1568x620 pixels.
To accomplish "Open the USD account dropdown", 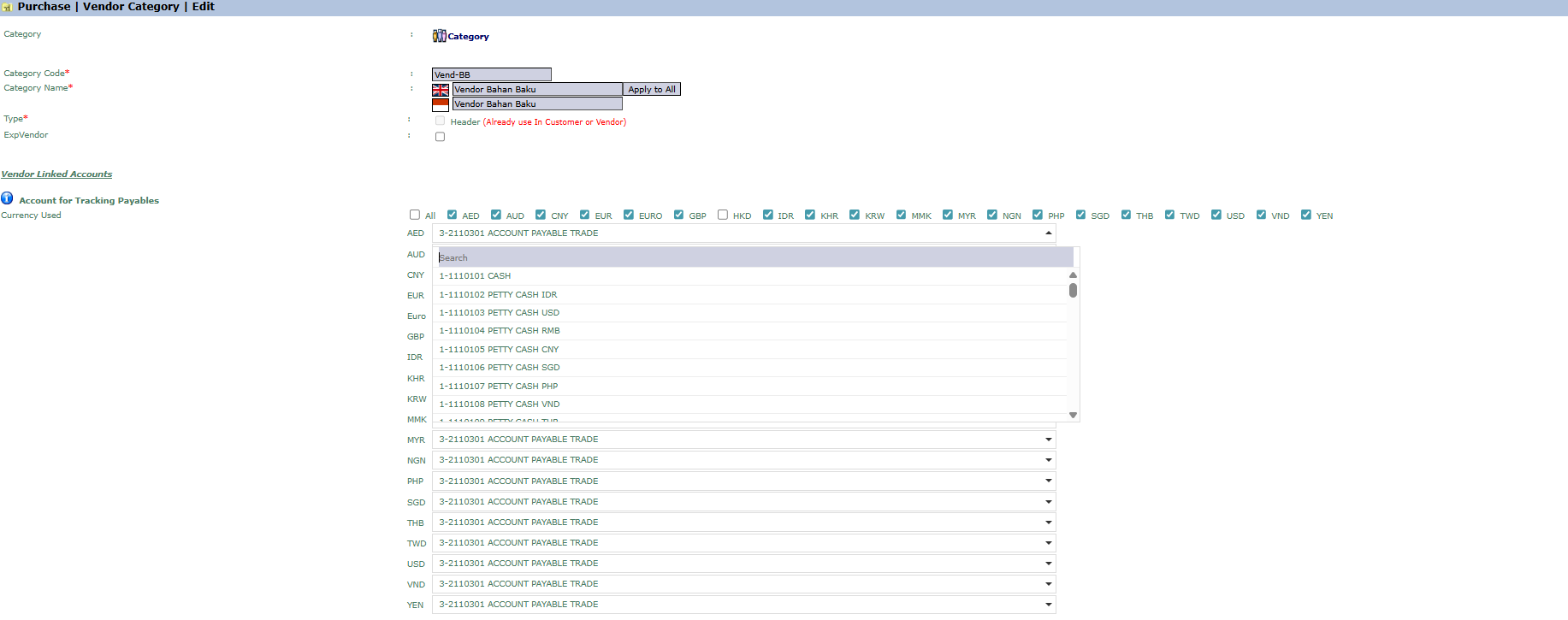I will coord(743,564).
